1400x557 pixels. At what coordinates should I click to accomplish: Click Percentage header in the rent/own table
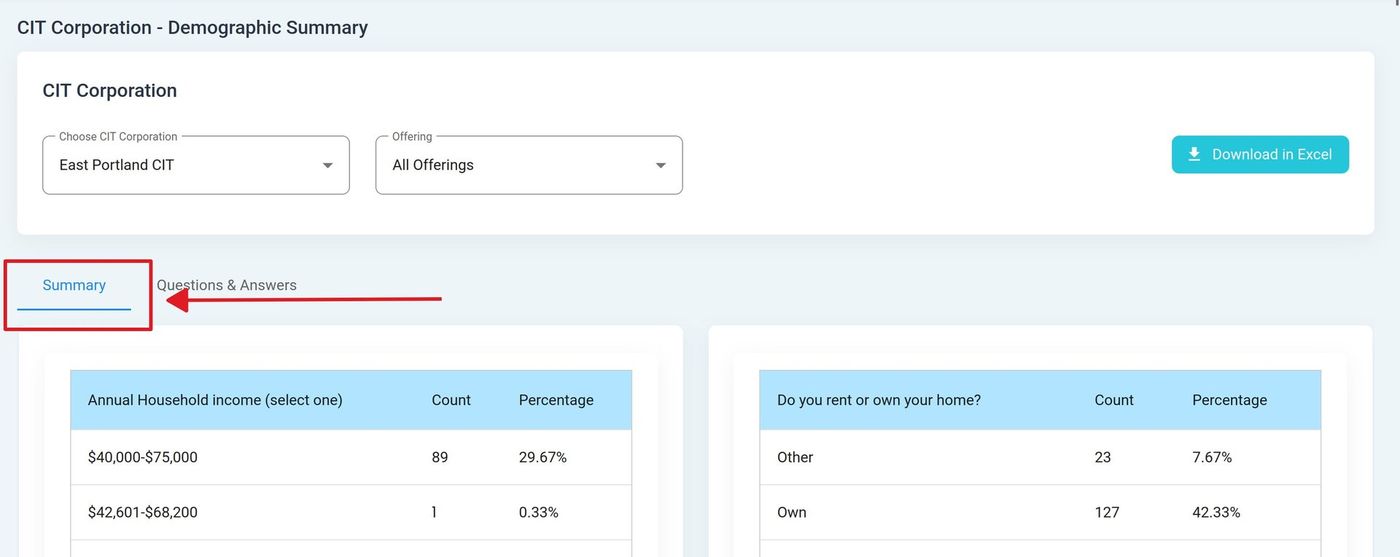coord(1229,400)
